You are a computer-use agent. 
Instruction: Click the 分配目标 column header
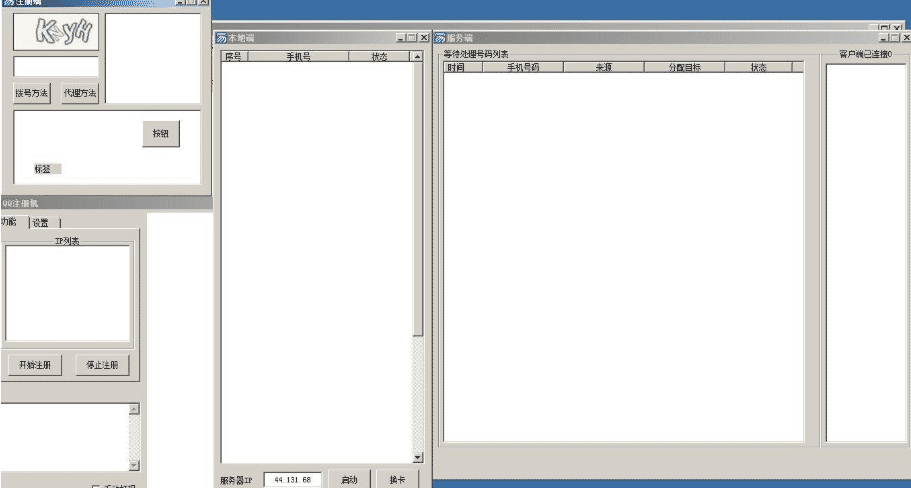684,67
